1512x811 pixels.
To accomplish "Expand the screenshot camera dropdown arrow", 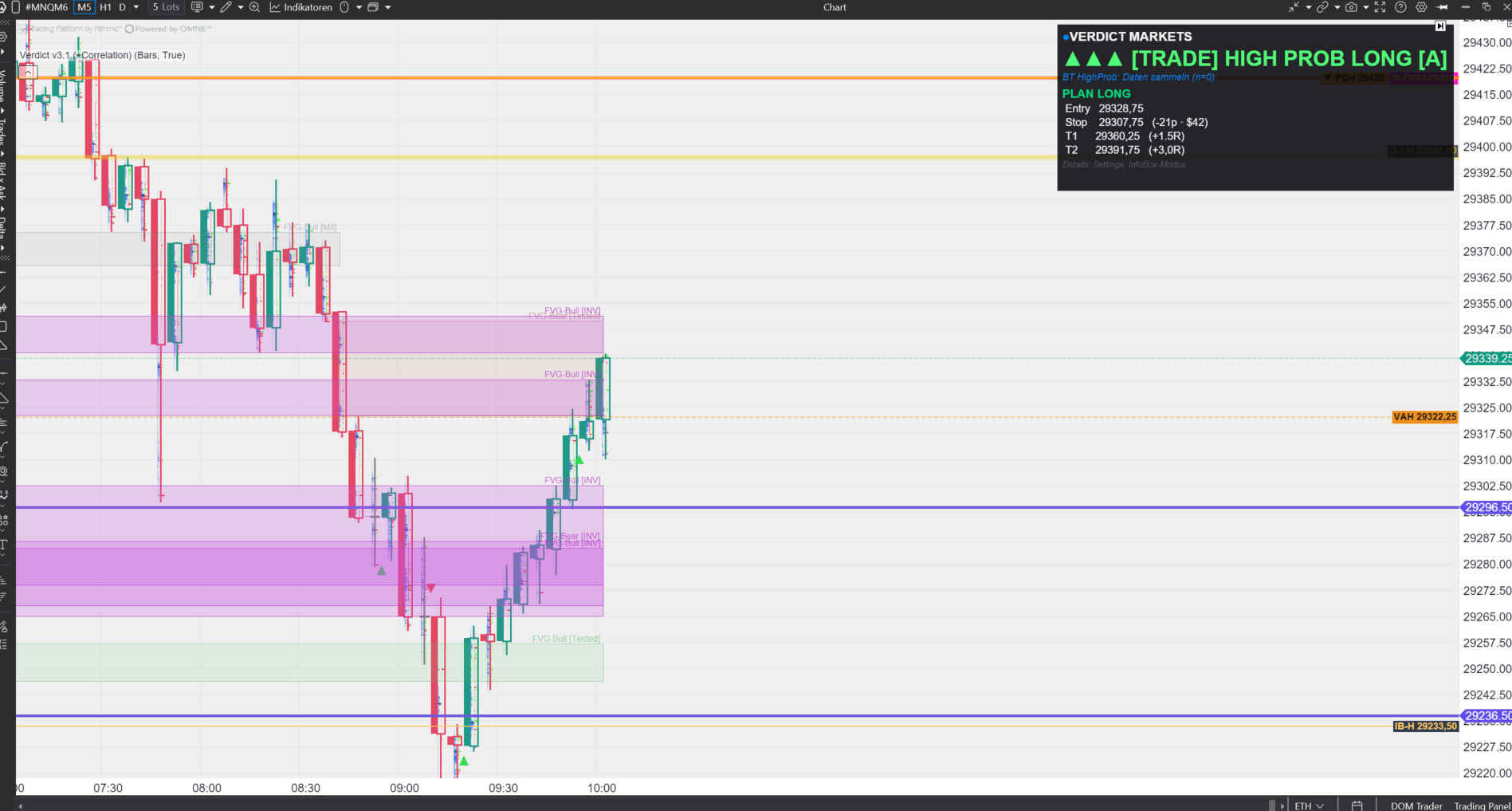I will pos(1365,7).
